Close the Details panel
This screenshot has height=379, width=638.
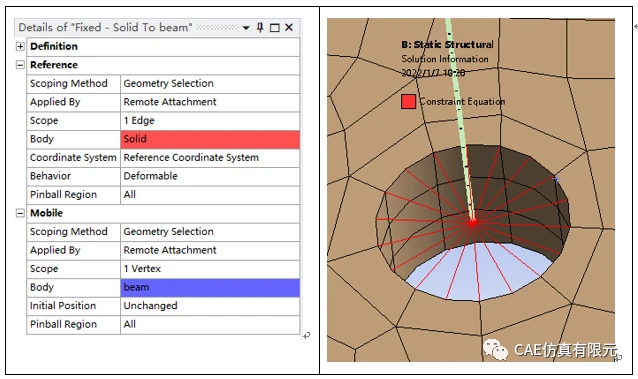click(289, 28)
